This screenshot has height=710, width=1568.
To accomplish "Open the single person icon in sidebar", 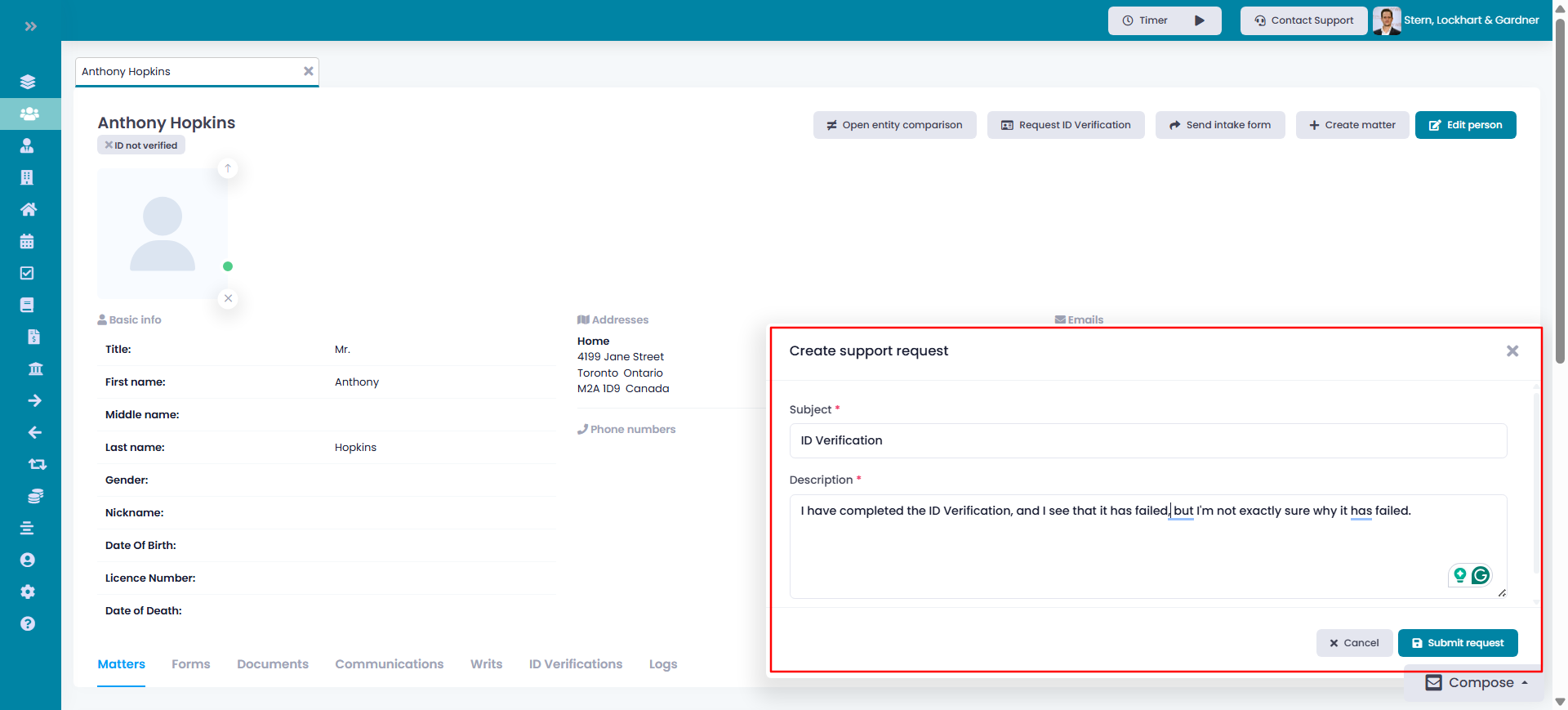I will click(27, 145).
